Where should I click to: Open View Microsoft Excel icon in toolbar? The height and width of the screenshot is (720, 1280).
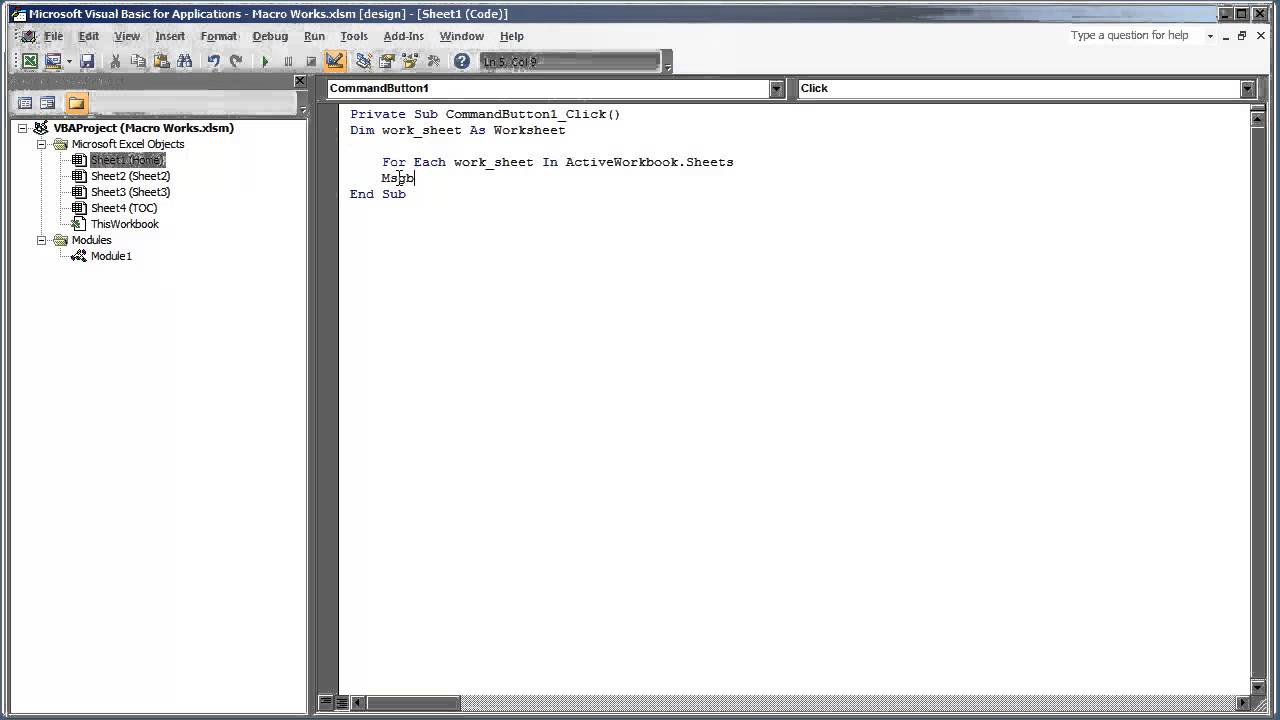30,62
